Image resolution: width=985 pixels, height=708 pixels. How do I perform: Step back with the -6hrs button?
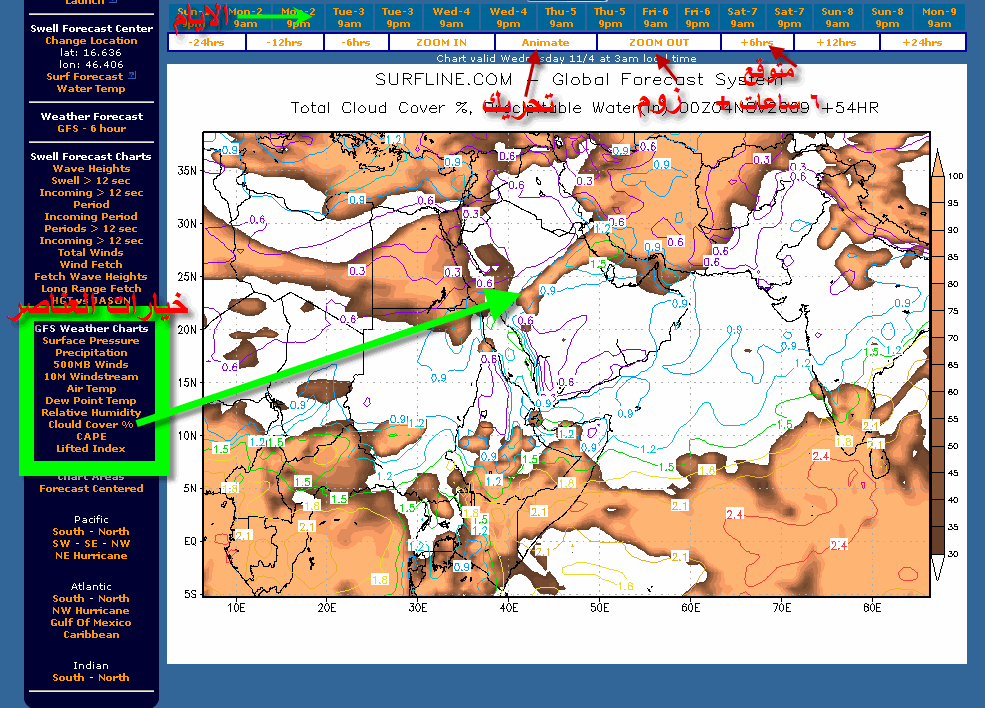(x=356, y=43)
